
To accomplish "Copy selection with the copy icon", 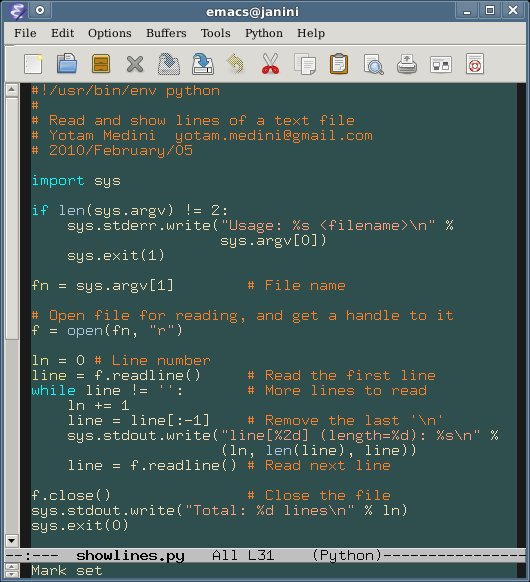I will [305, 64].
